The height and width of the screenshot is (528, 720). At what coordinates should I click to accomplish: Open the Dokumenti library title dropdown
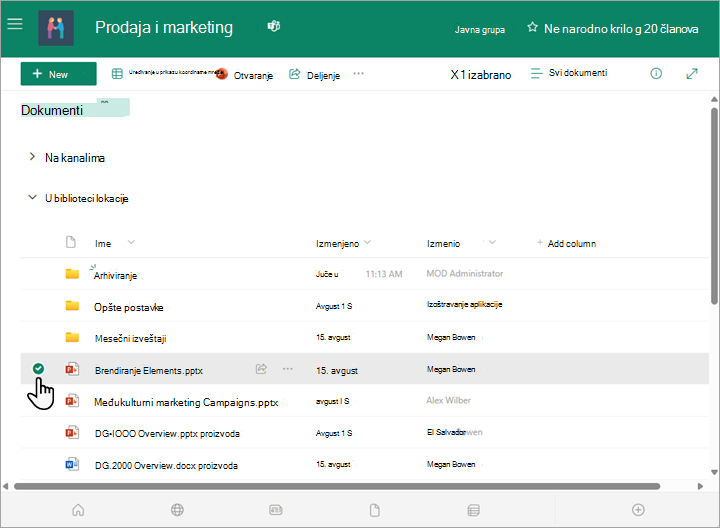coord(105,103)
